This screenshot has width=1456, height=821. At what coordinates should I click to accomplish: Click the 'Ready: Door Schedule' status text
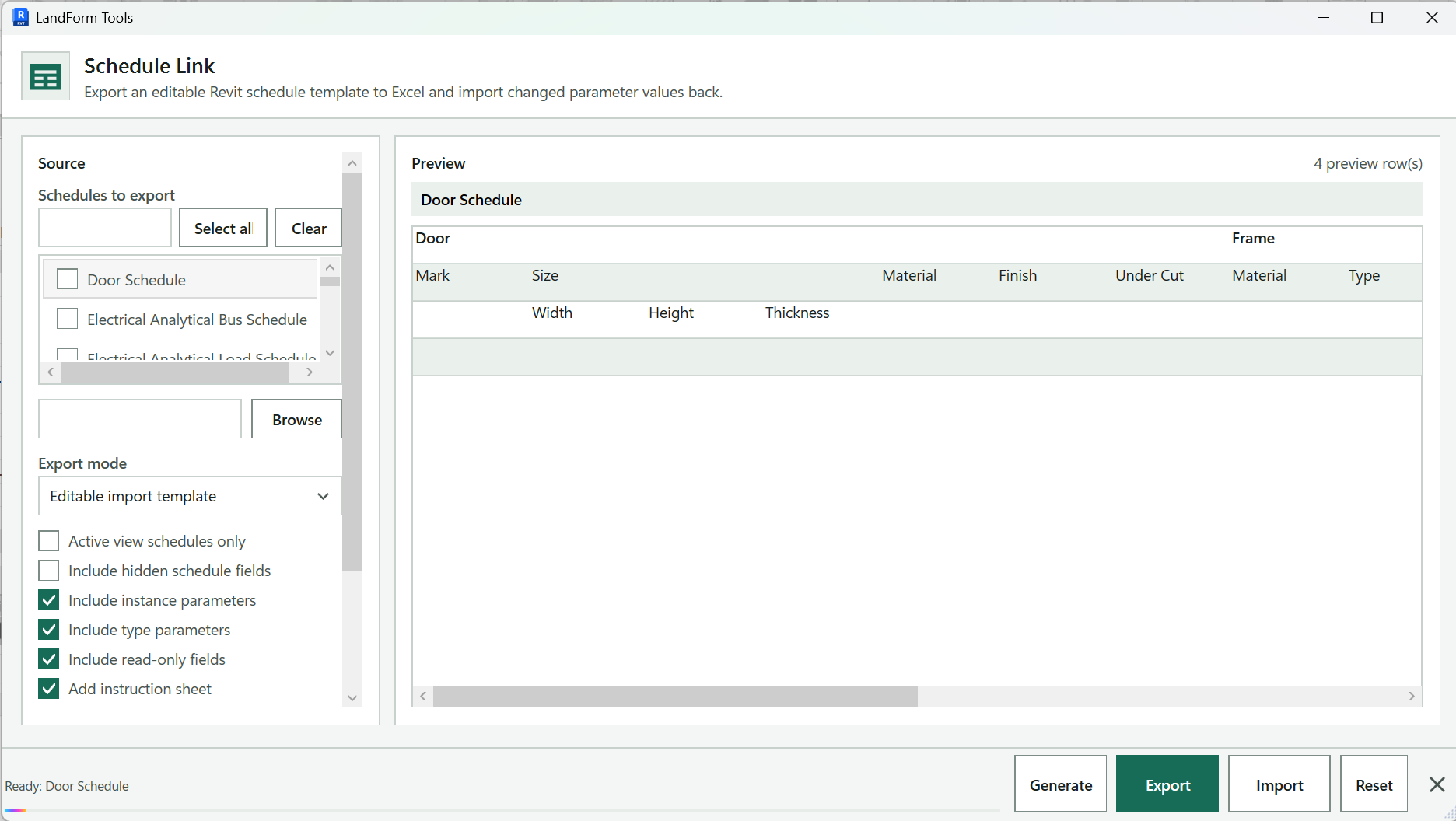tap(67, 786)
